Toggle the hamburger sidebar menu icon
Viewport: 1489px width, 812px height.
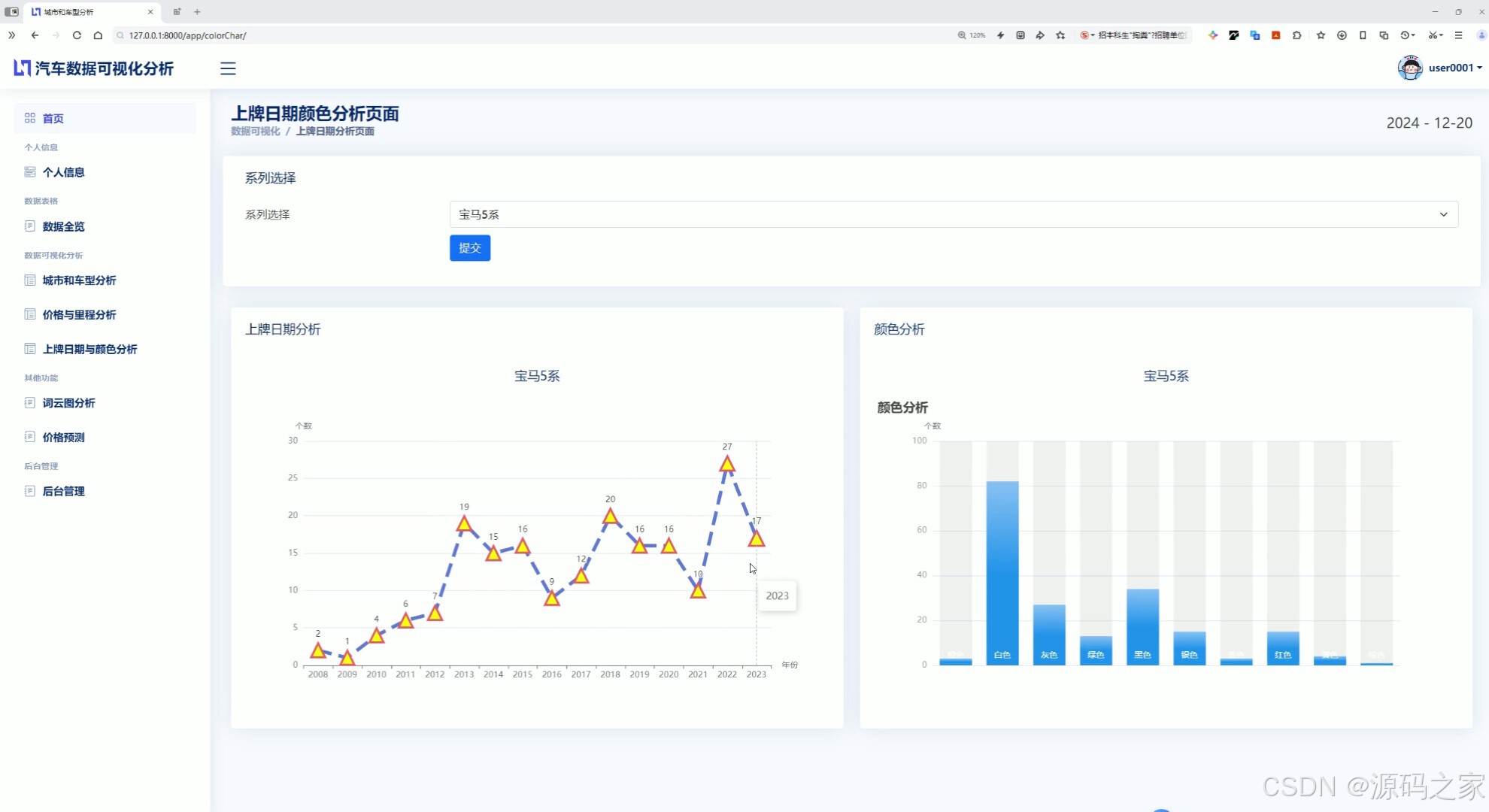[x=228, y=68]
